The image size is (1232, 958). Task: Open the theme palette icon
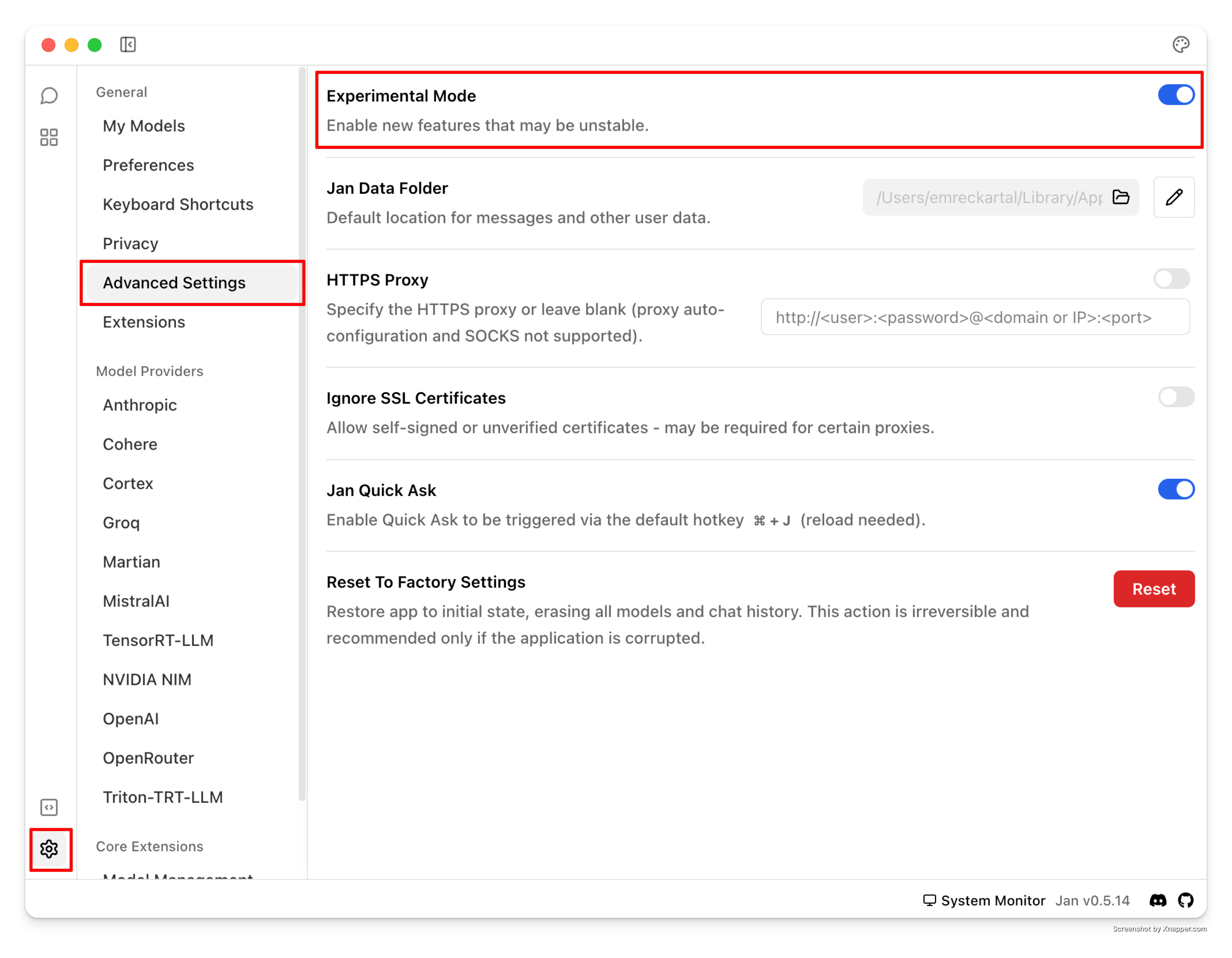(1181, 45)
